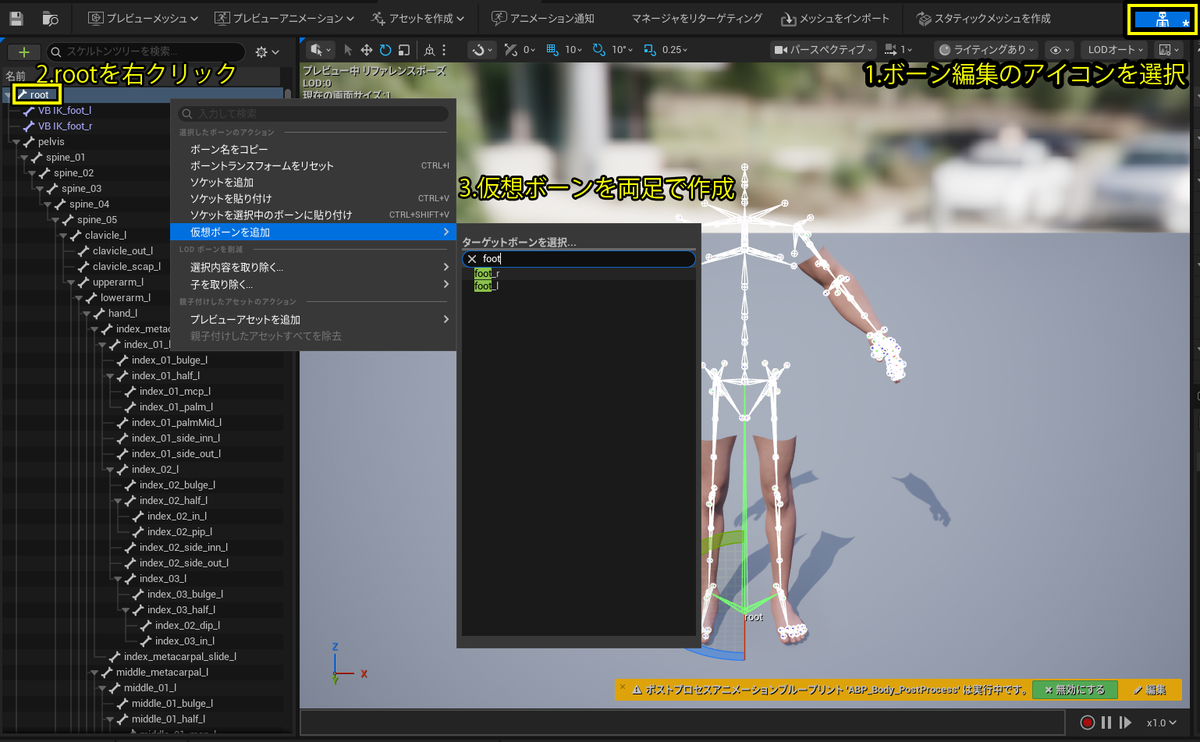The image size is (1200, 742).
Task: Click the coordinate system icon in viewport toolbar
Action: pyautogui.click(x=429, y=49)
